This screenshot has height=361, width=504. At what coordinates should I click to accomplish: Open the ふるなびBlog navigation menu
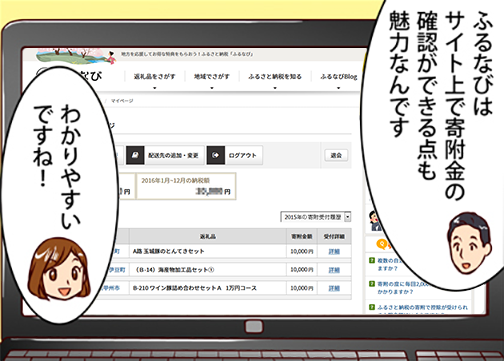click(338, 77)
